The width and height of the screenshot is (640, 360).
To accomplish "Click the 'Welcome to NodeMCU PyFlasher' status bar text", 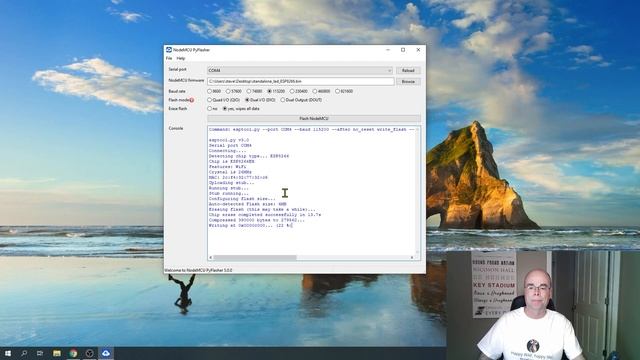I will (x=198, y=270).
